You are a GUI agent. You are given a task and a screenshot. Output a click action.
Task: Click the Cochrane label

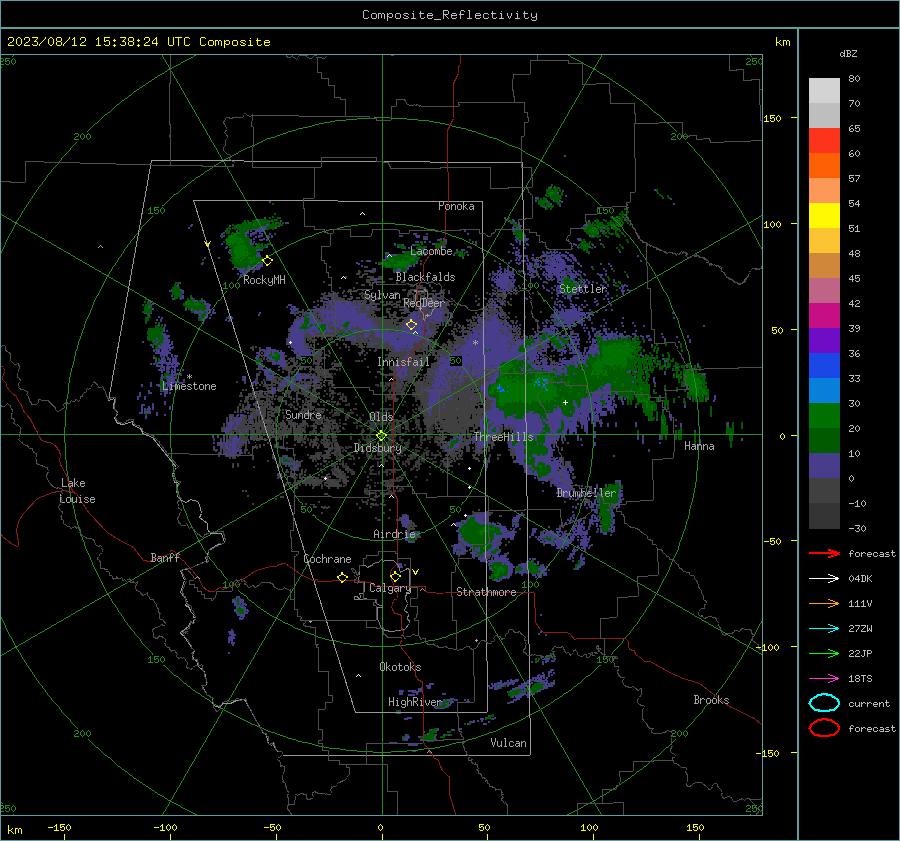pyautogui.click(x=327, y=559)
